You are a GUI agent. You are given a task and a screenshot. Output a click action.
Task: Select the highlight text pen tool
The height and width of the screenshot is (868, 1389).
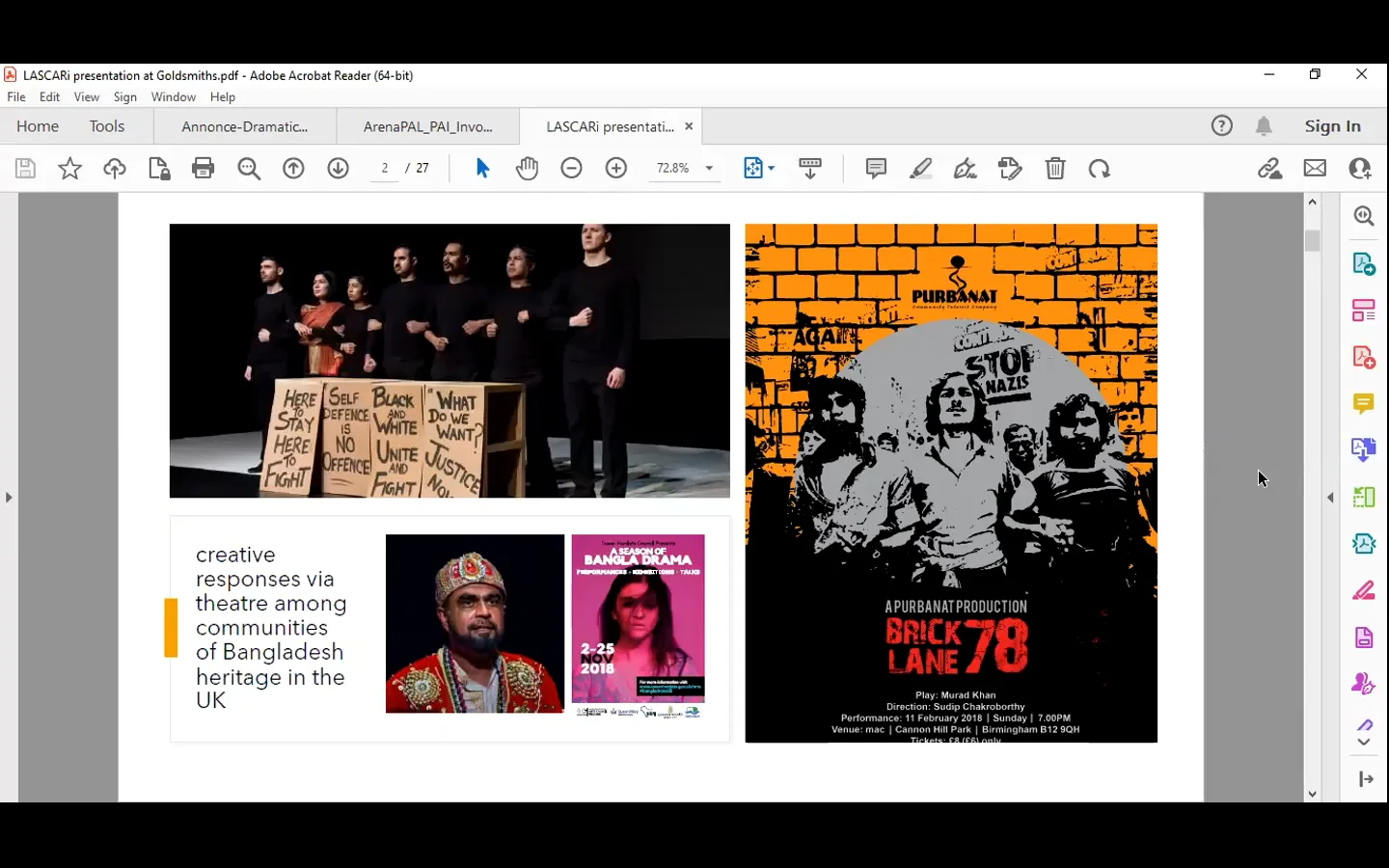[921, 169]
